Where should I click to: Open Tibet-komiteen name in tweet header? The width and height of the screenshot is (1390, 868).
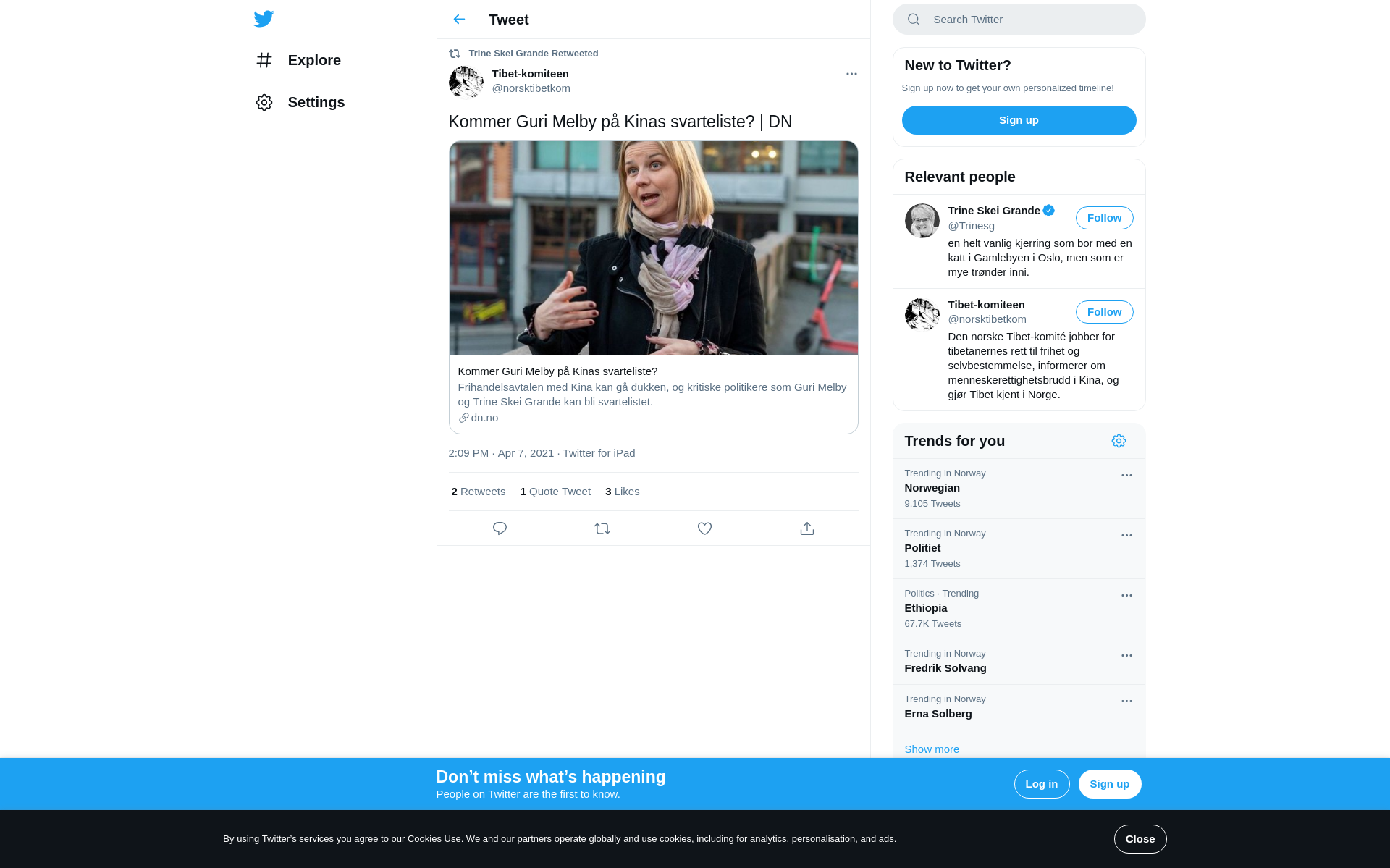(x=530, y=74)
